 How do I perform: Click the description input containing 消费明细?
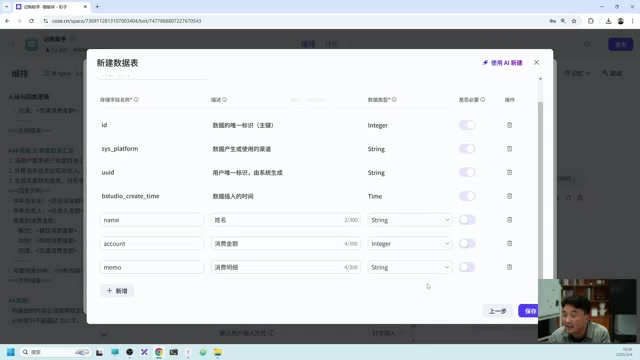click(x=286, y=267)
